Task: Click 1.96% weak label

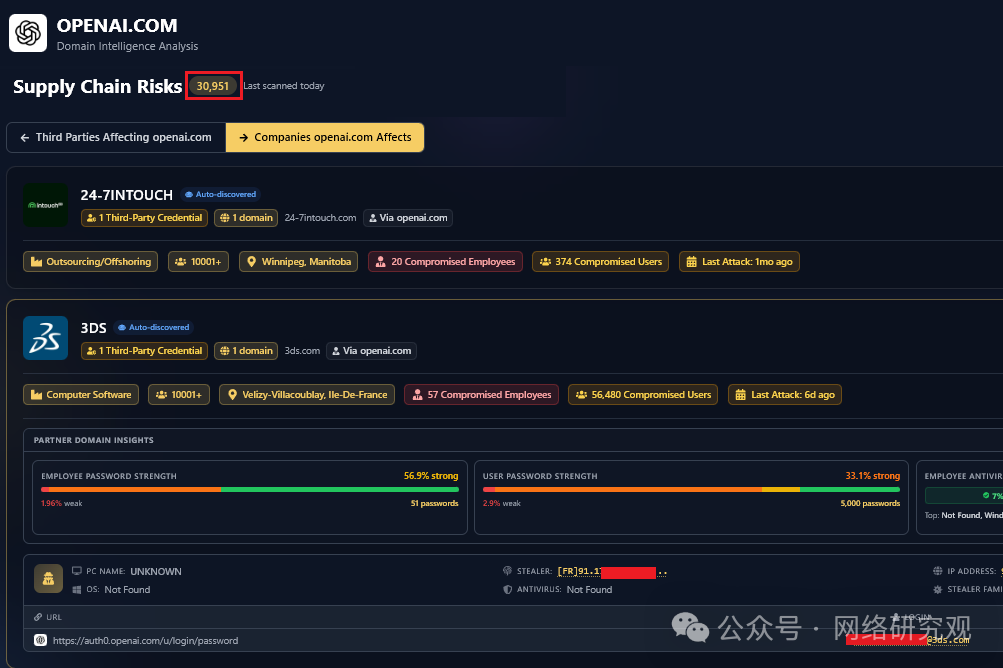Action: [x=61, y=504]
